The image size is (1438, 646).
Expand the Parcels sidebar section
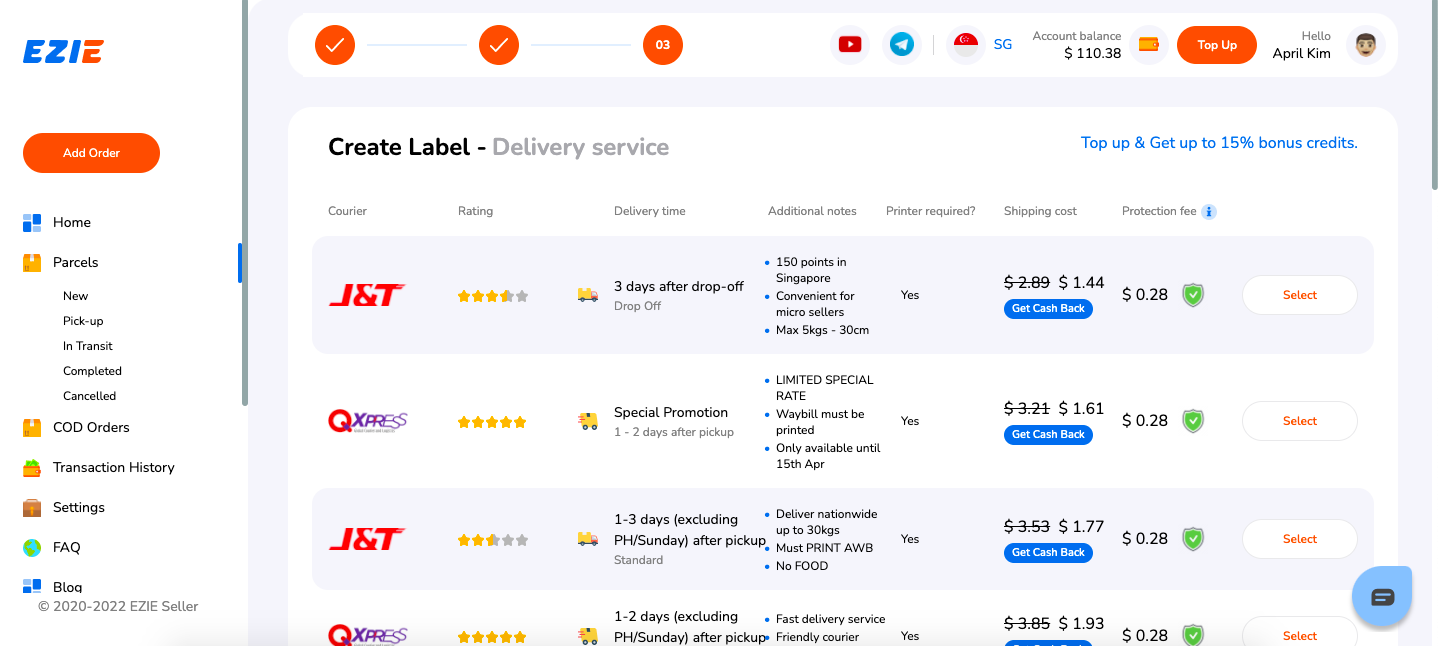75,262
